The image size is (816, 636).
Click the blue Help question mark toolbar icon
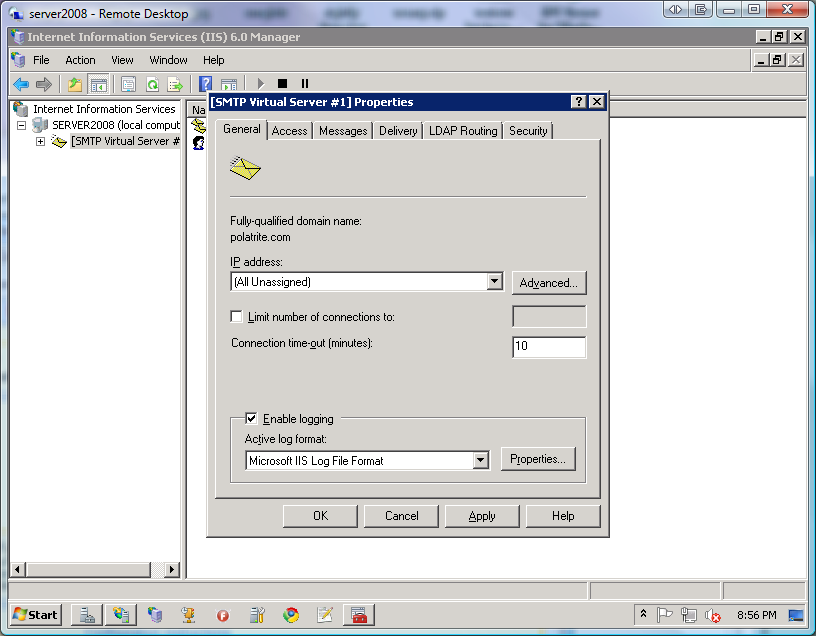[206, 84]
